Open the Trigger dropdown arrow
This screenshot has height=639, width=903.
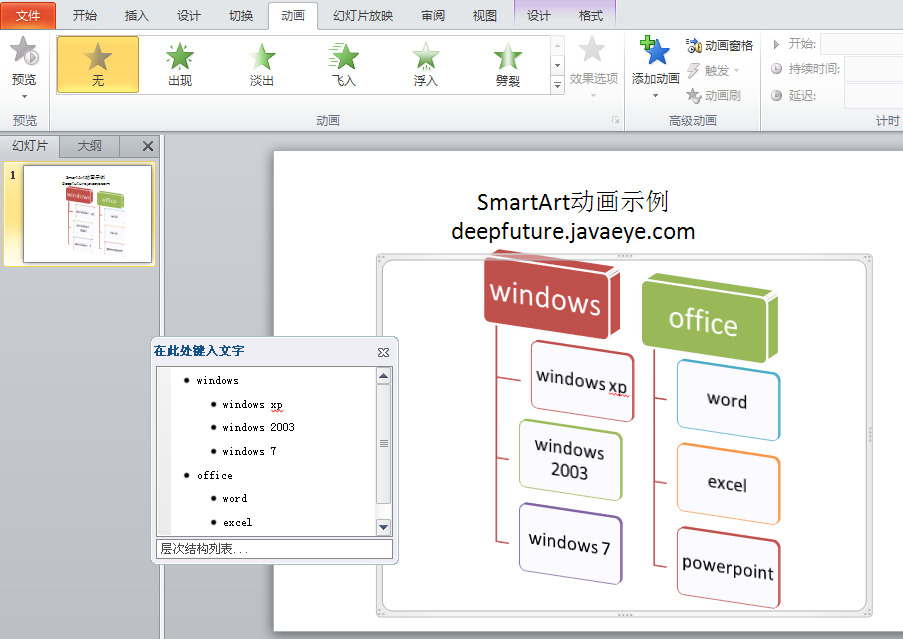pos(737,71)
